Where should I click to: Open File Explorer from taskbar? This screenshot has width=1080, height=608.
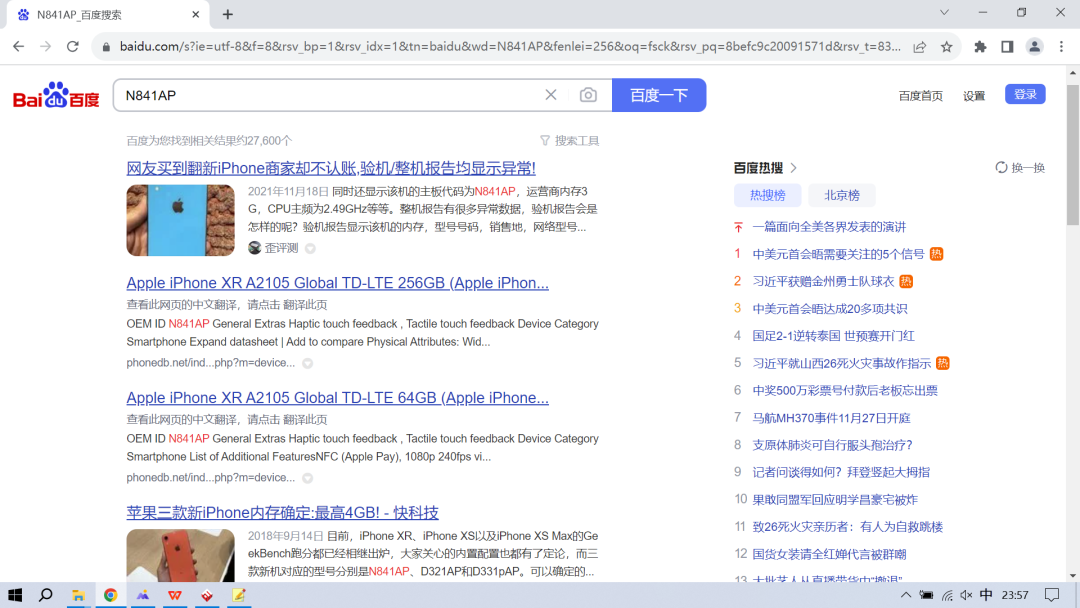pos(79,595)
